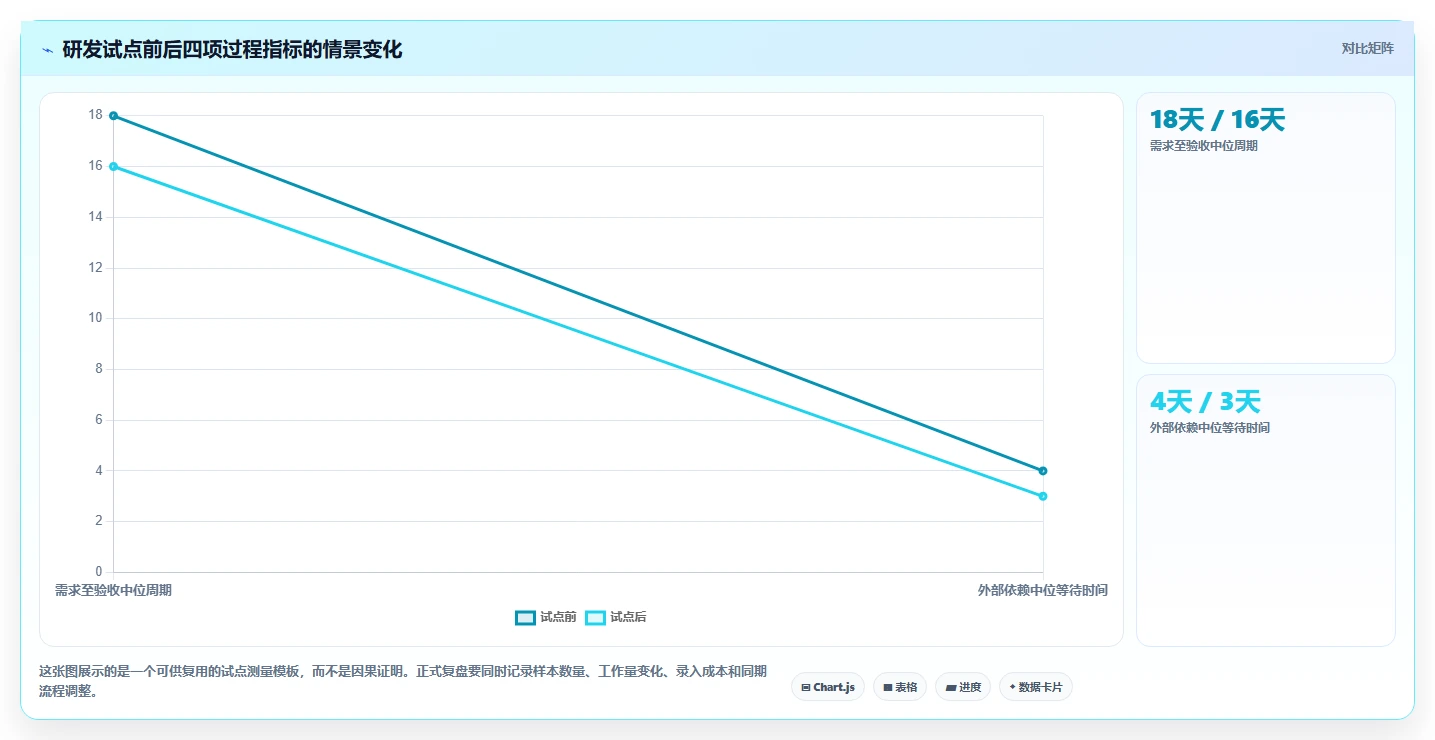The width and height of the screenshot is (1435, 740).
Task: Click the 外部依赖中位等待时间 card caption
Action: click(1210, 428)
